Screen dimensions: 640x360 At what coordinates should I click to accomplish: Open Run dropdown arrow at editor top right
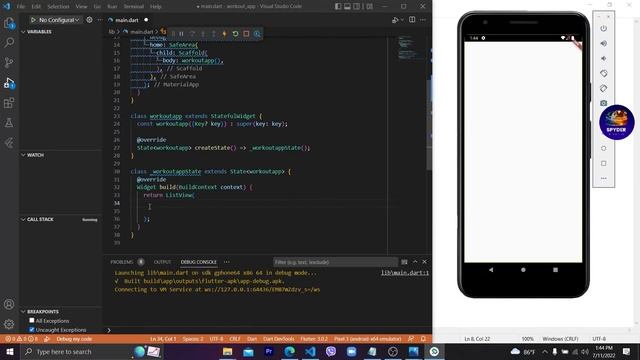click(x=402, y=20)
